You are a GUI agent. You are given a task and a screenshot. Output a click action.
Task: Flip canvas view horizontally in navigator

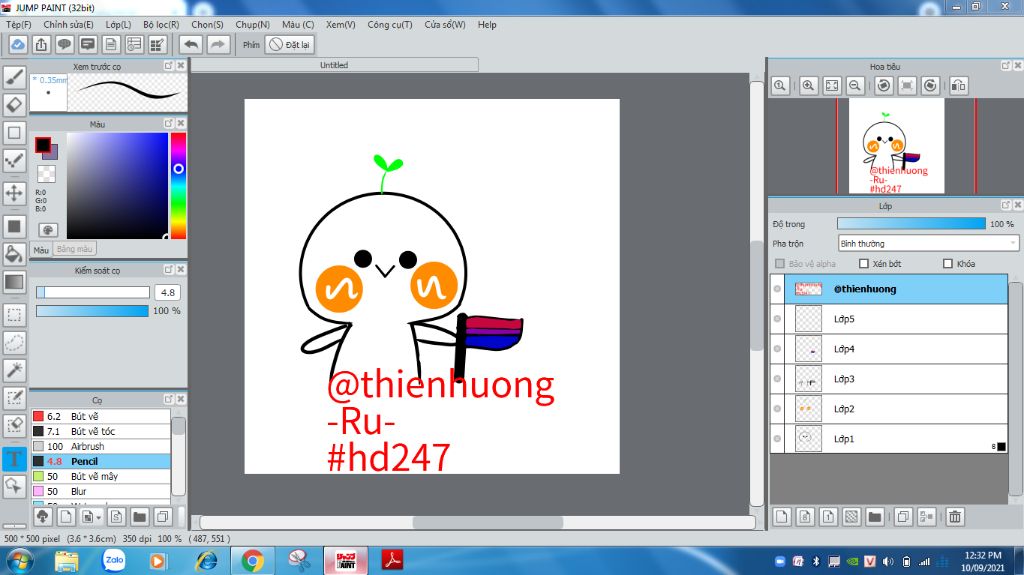(959, 86)
